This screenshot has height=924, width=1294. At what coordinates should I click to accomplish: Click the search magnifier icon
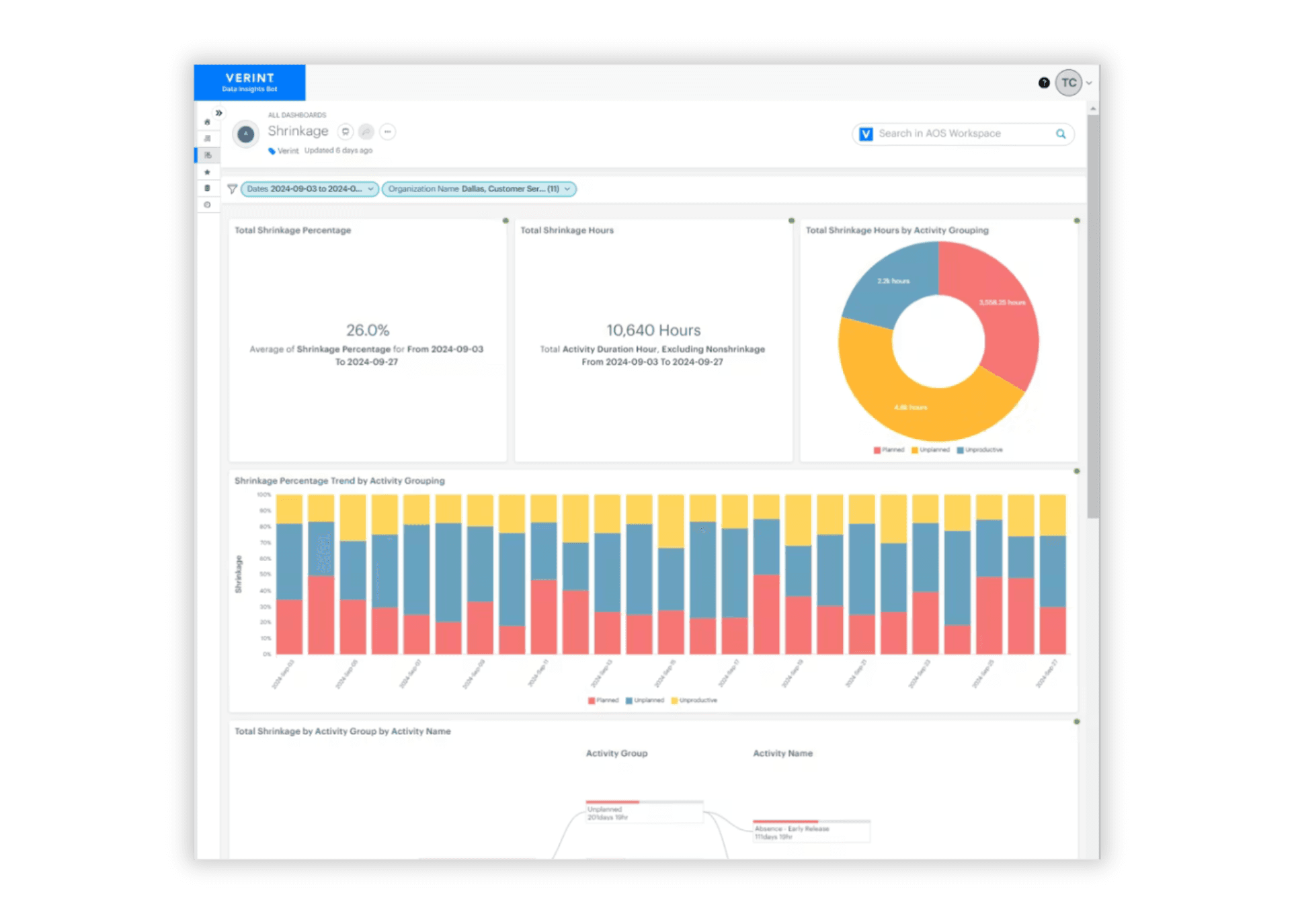[1060, 134]
